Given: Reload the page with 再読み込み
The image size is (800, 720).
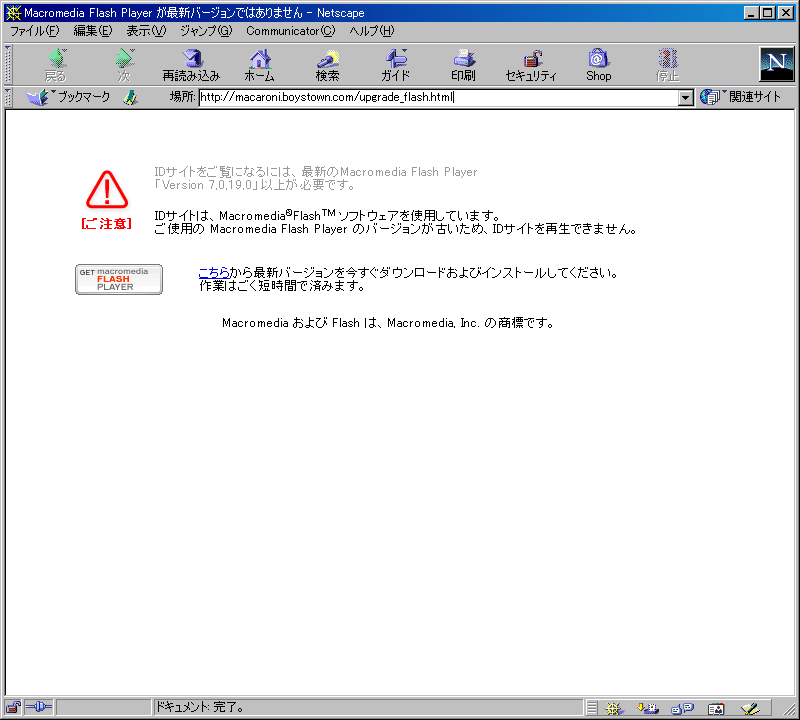Looking at the screenshot, I should pos(191,65).
